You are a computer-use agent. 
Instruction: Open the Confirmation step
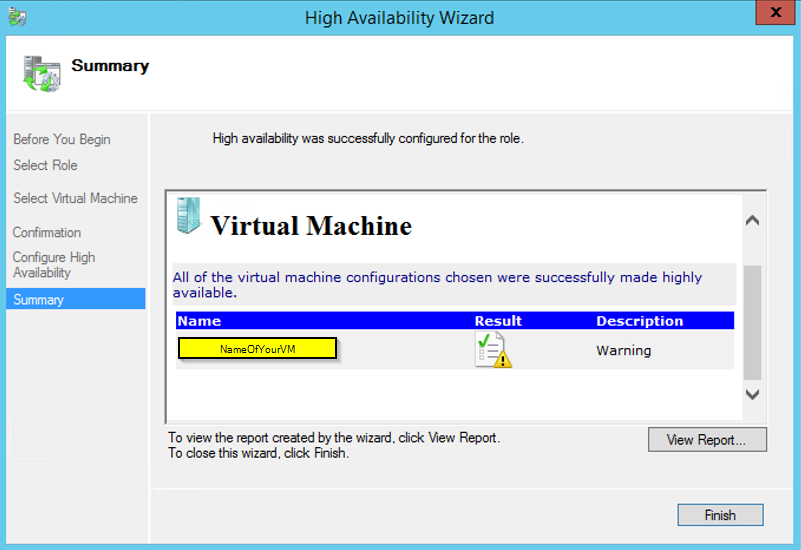[x=47, y=232]
